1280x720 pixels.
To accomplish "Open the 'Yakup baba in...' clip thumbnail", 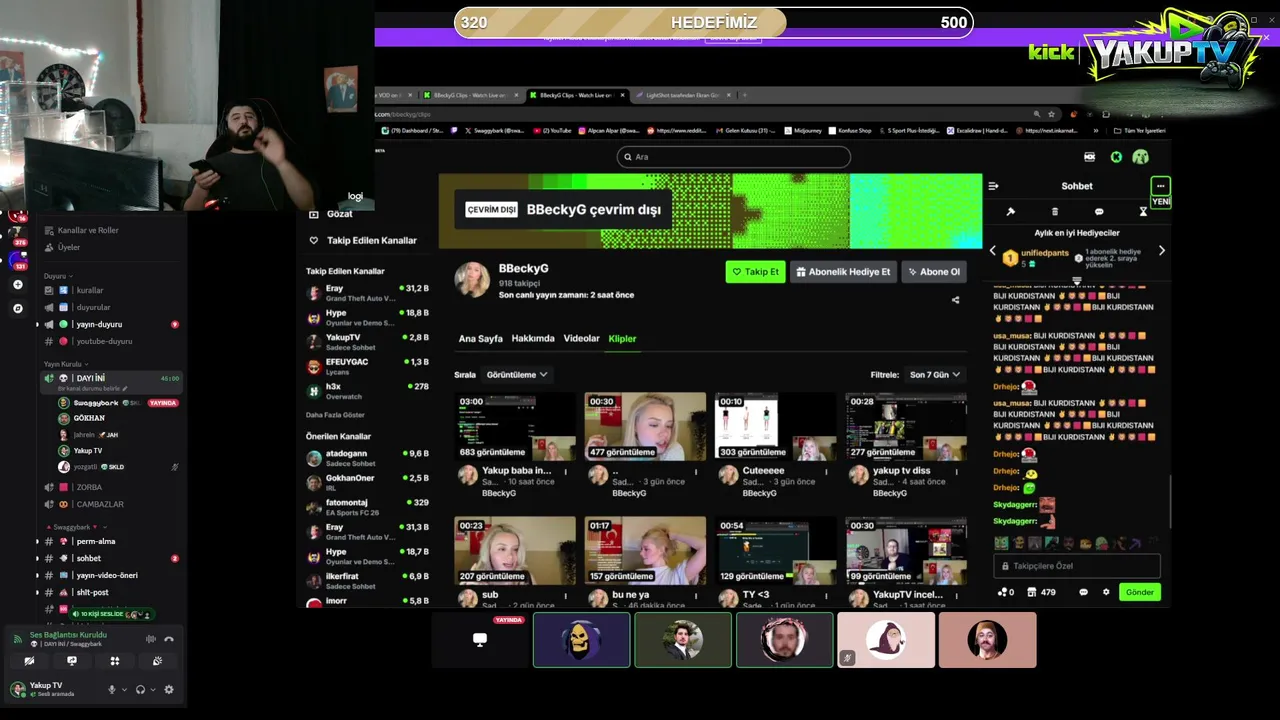I will click(x=515, y=426).
